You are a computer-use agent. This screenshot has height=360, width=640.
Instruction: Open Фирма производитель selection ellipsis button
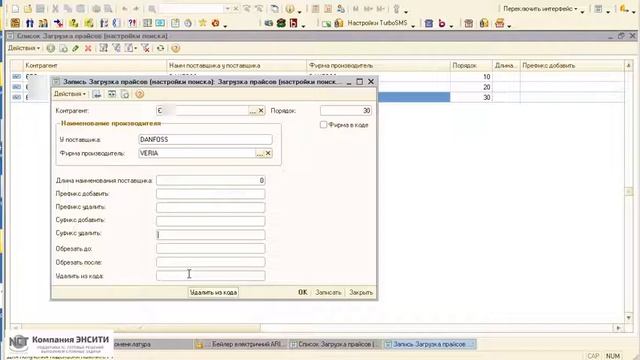tap(260, 153)
